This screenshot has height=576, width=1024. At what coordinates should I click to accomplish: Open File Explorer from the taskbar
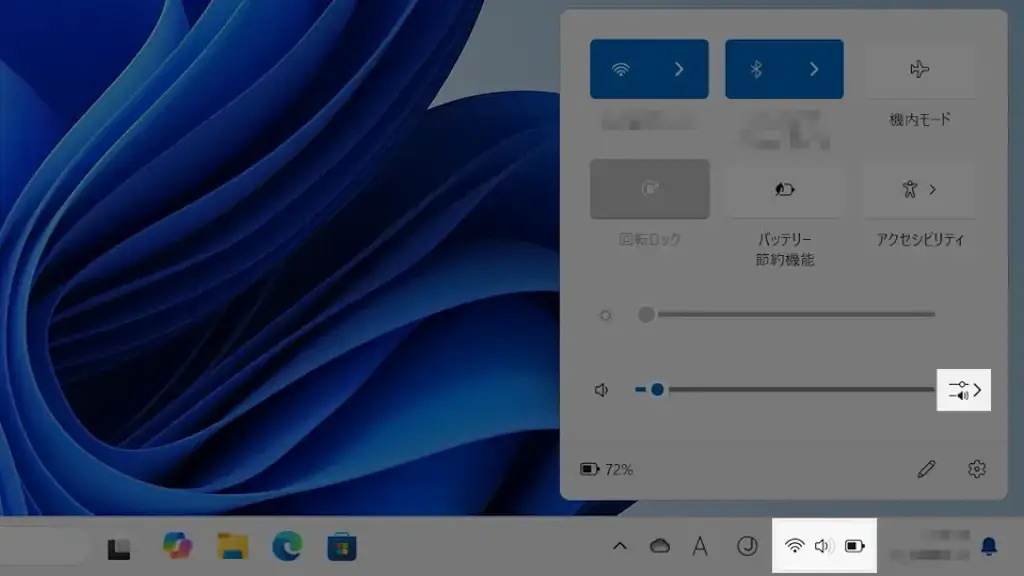tap(233, 546)
